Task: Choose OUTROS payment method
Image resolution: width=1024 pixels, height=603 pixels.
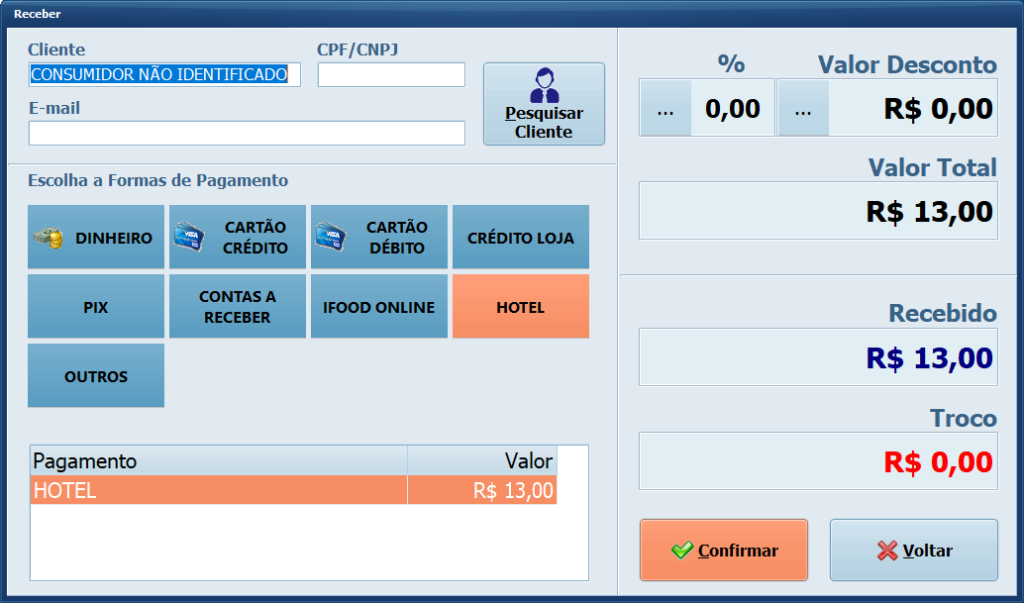Action: click(96, 375)
